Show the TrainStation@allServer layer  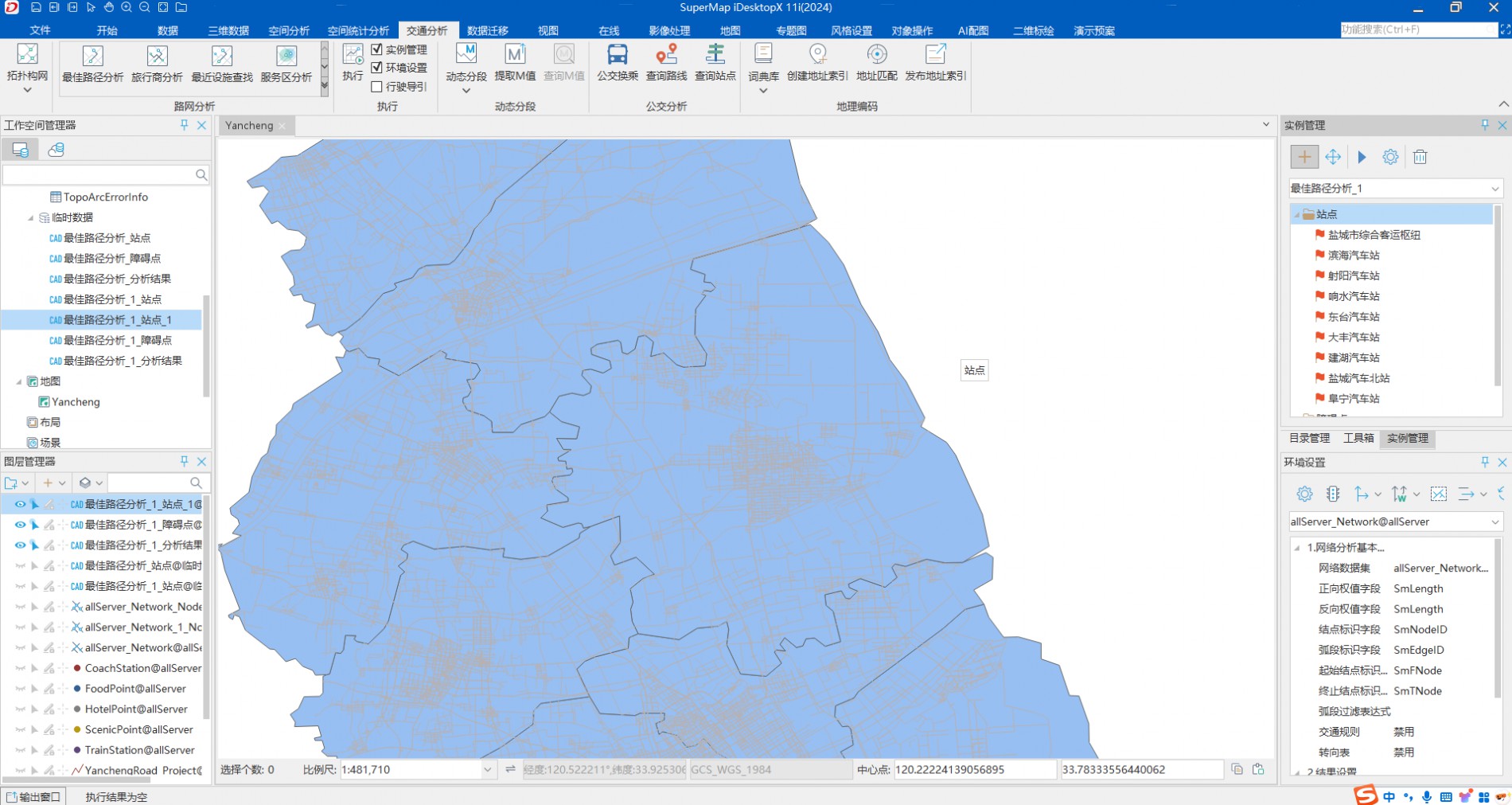(20, 750)
